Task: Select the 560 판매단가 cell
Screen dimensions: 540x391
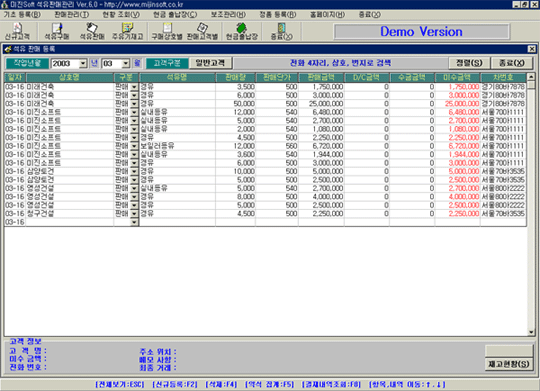Action: point(277,146)
